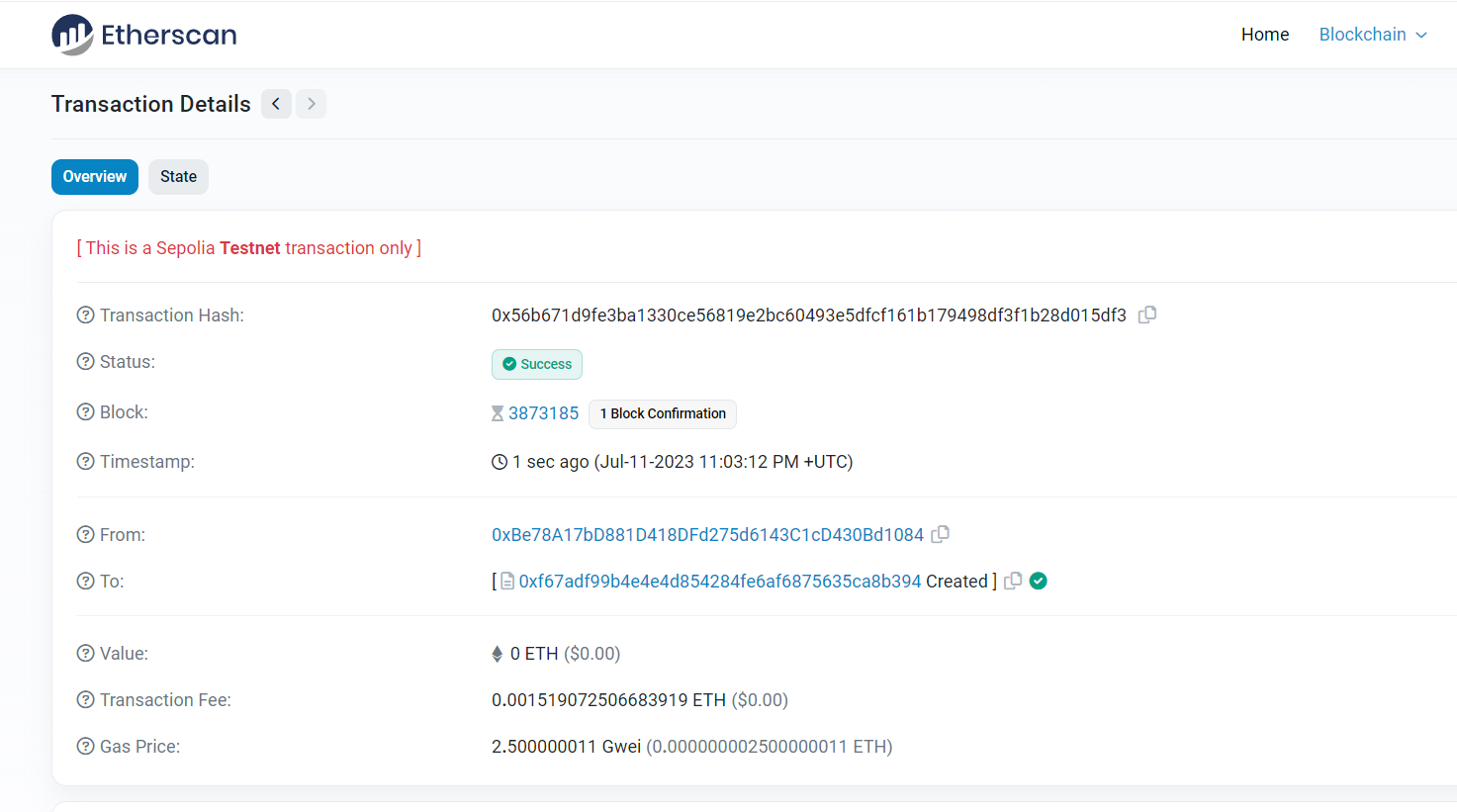
Task: Open the Home menu item
Action: pyautogui.click(x=1264, y=35)
